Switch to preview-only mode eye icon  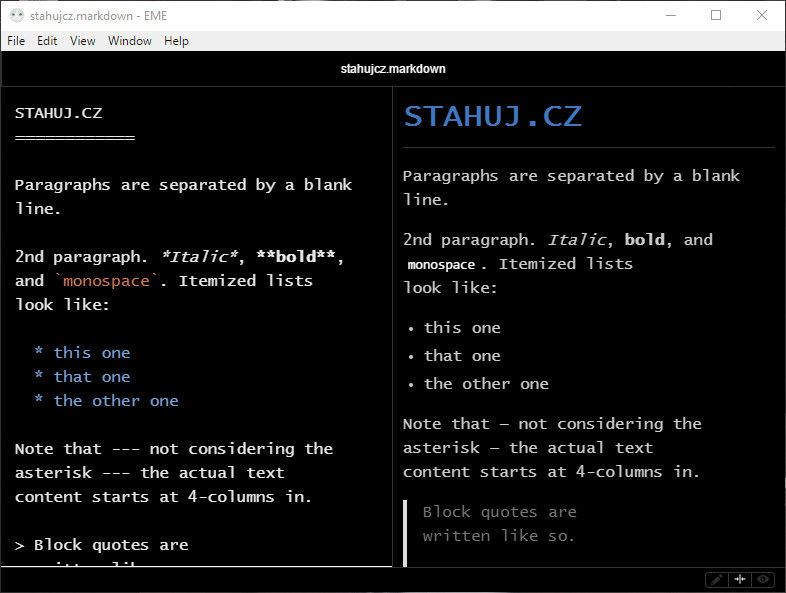click(x=763, y=580)
